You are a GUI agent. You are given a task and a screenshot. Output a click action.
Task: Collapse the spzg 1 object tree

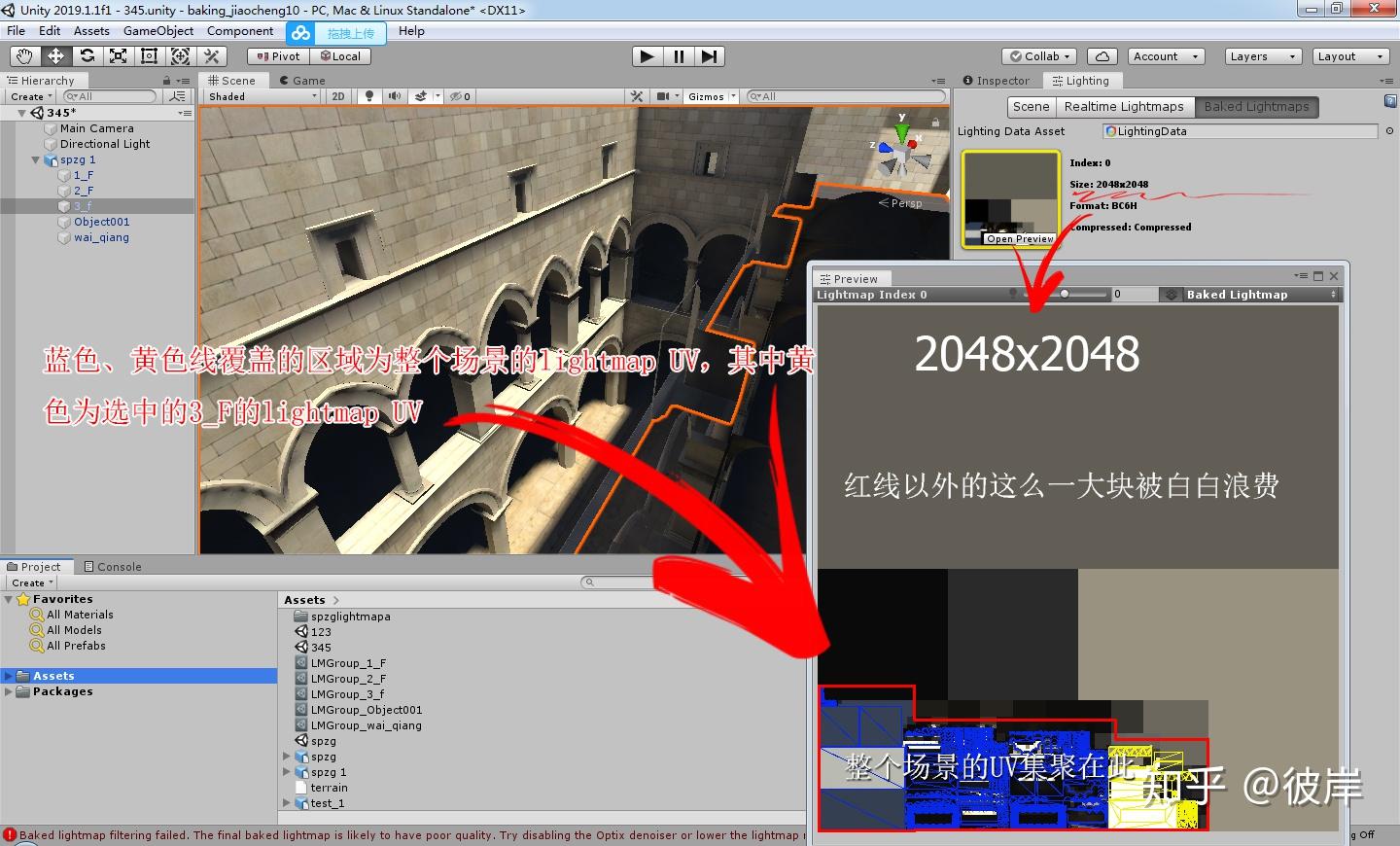coord(35,159)
